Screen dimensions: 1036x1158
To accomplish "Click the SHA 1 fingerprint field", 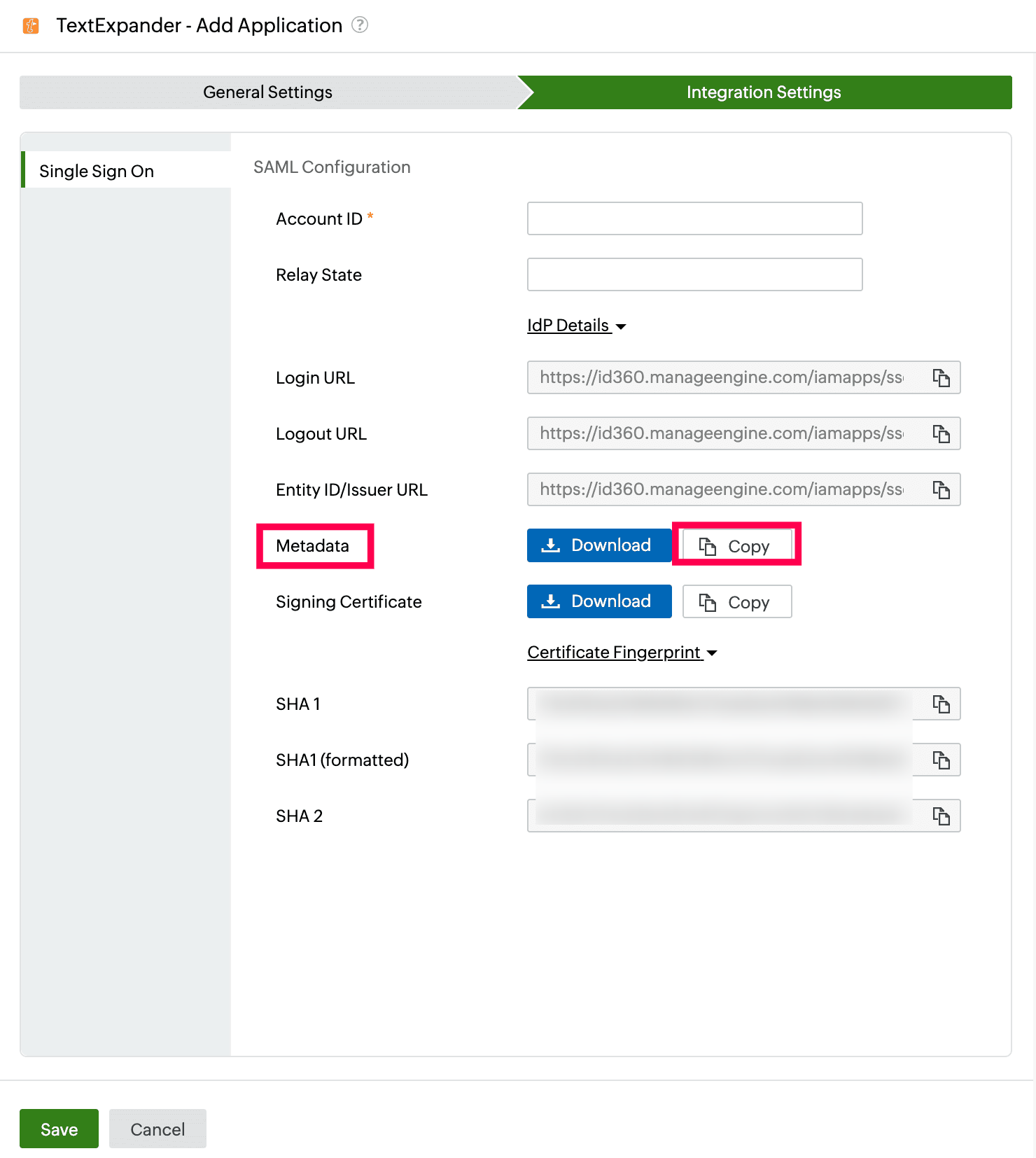I will pyautogui.click(x=743, y=704).
